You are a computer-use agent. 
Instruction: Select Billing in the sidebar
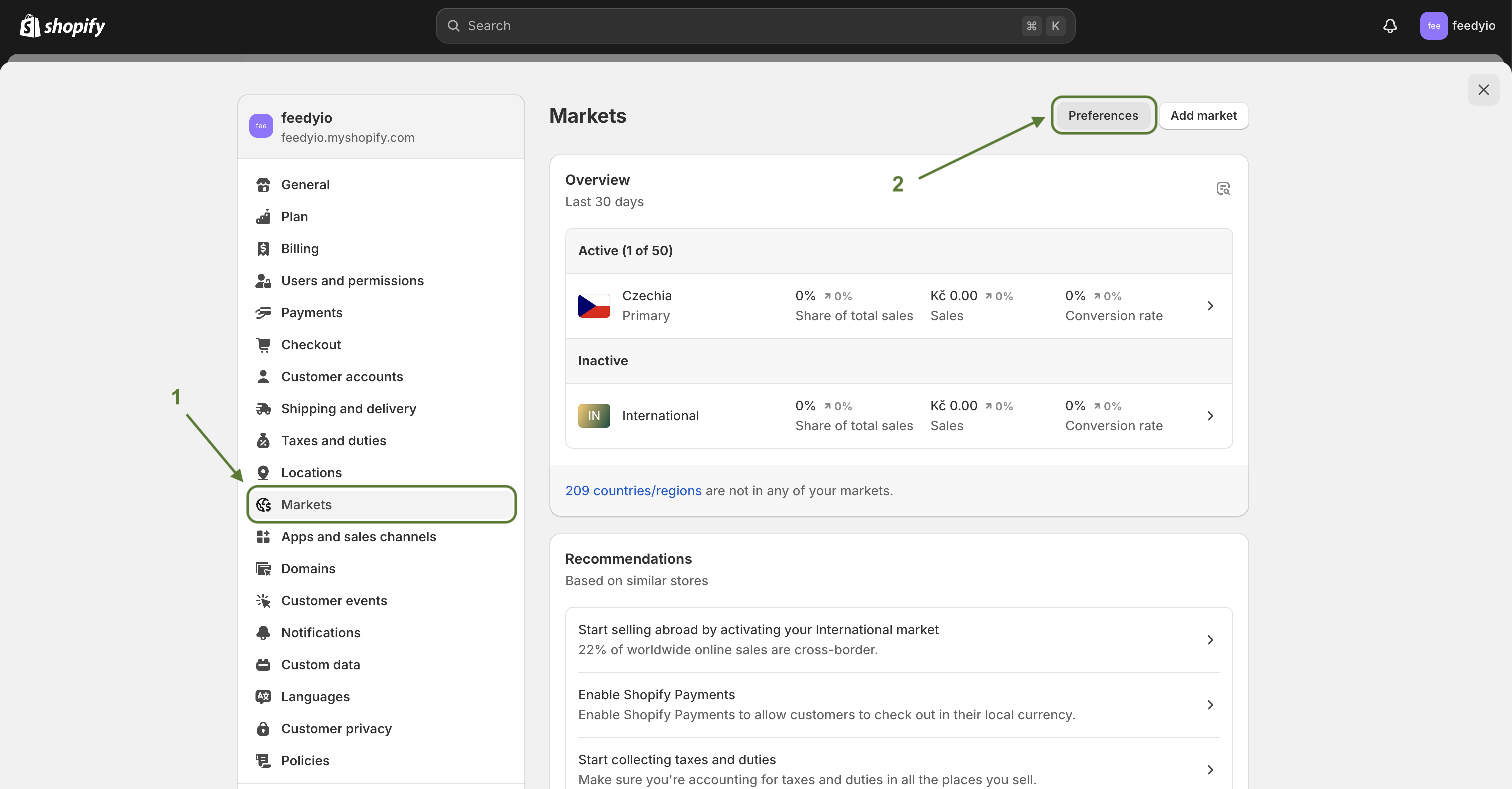coord(381,249)
